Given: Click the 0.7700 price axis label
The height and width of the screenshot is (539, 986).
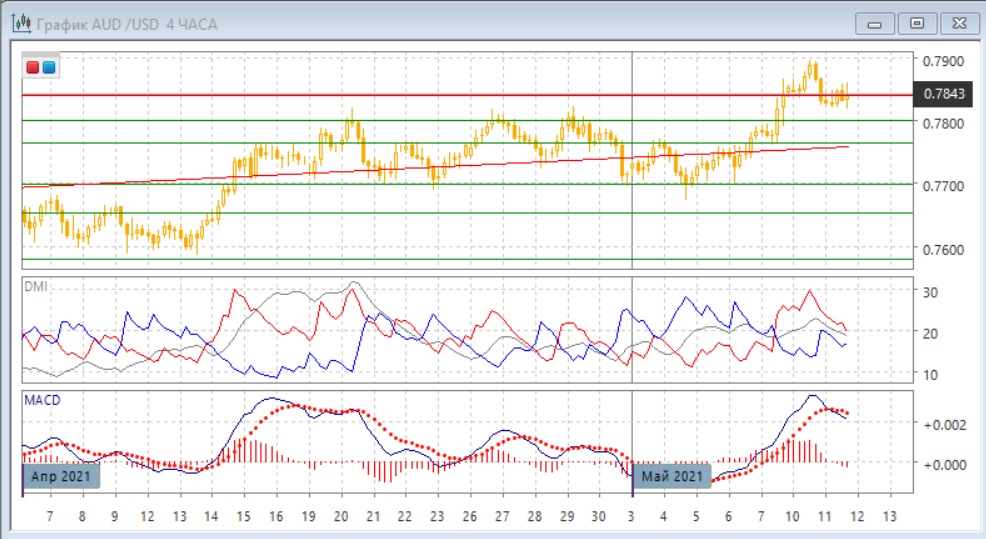Looking at the screenshot, I should 943,186.
